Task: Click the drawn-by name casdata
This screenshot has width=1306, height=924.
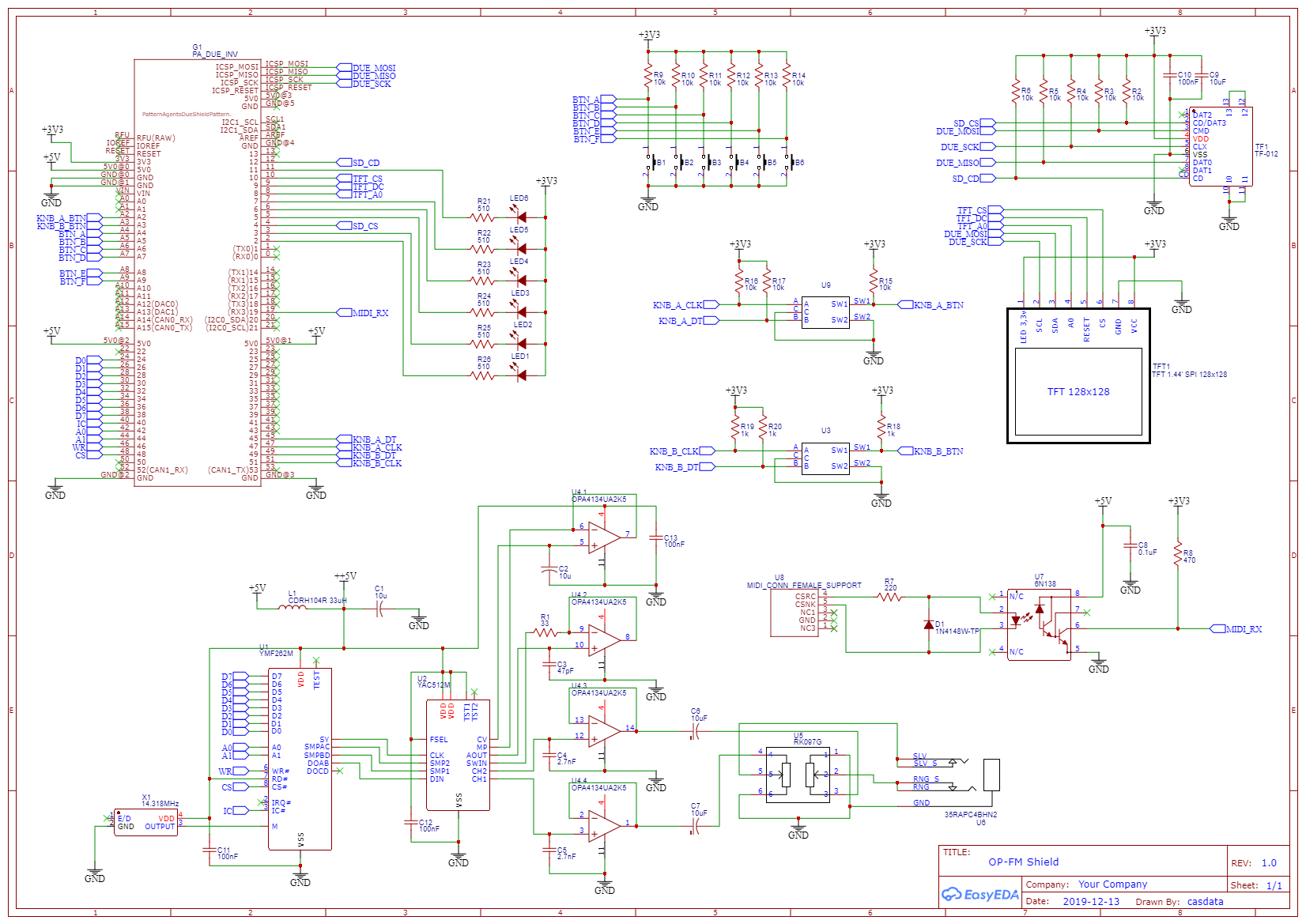Action: click(1206, 901)
